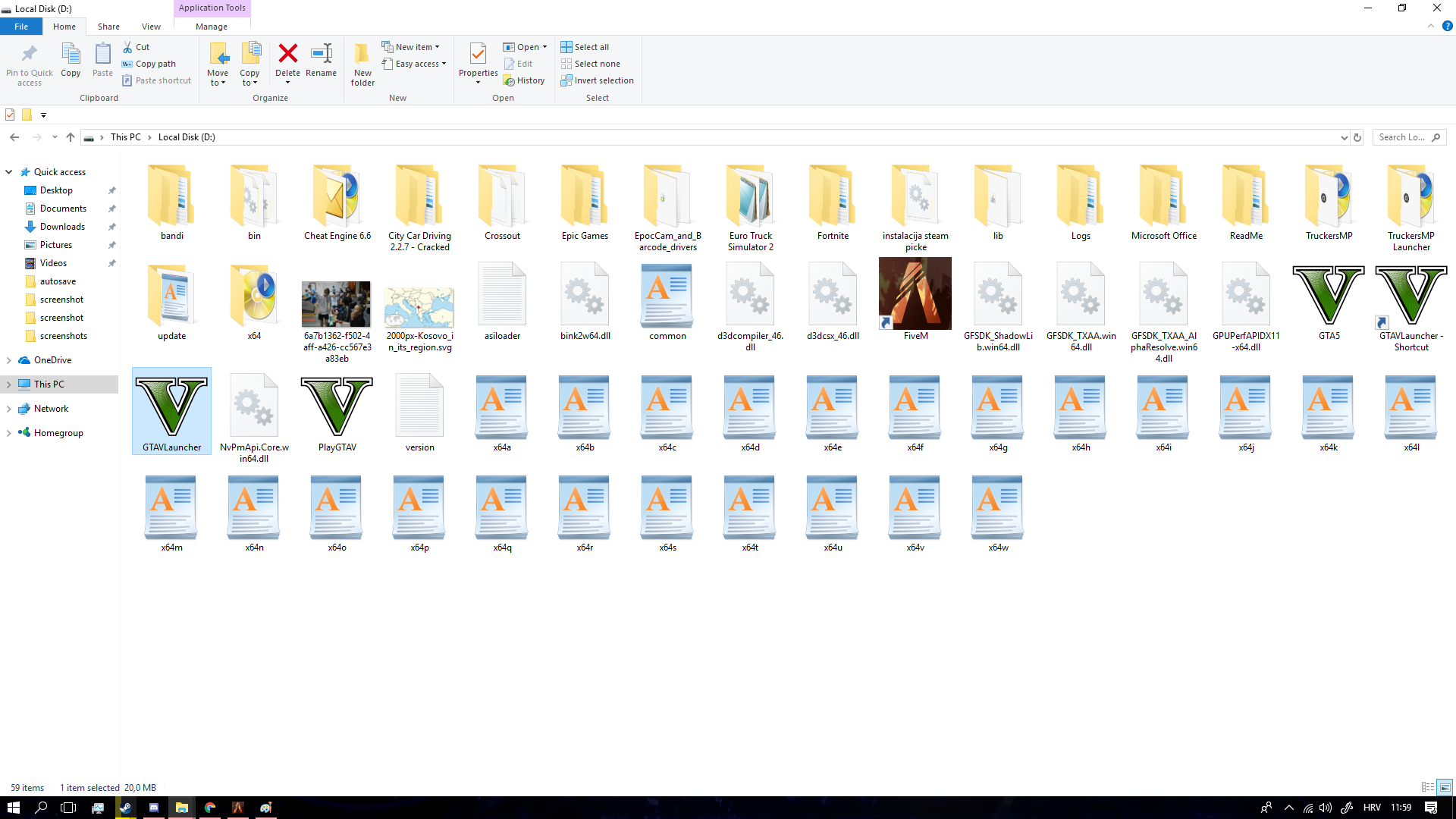Go back with the navigation arrow

coord(14,137)
